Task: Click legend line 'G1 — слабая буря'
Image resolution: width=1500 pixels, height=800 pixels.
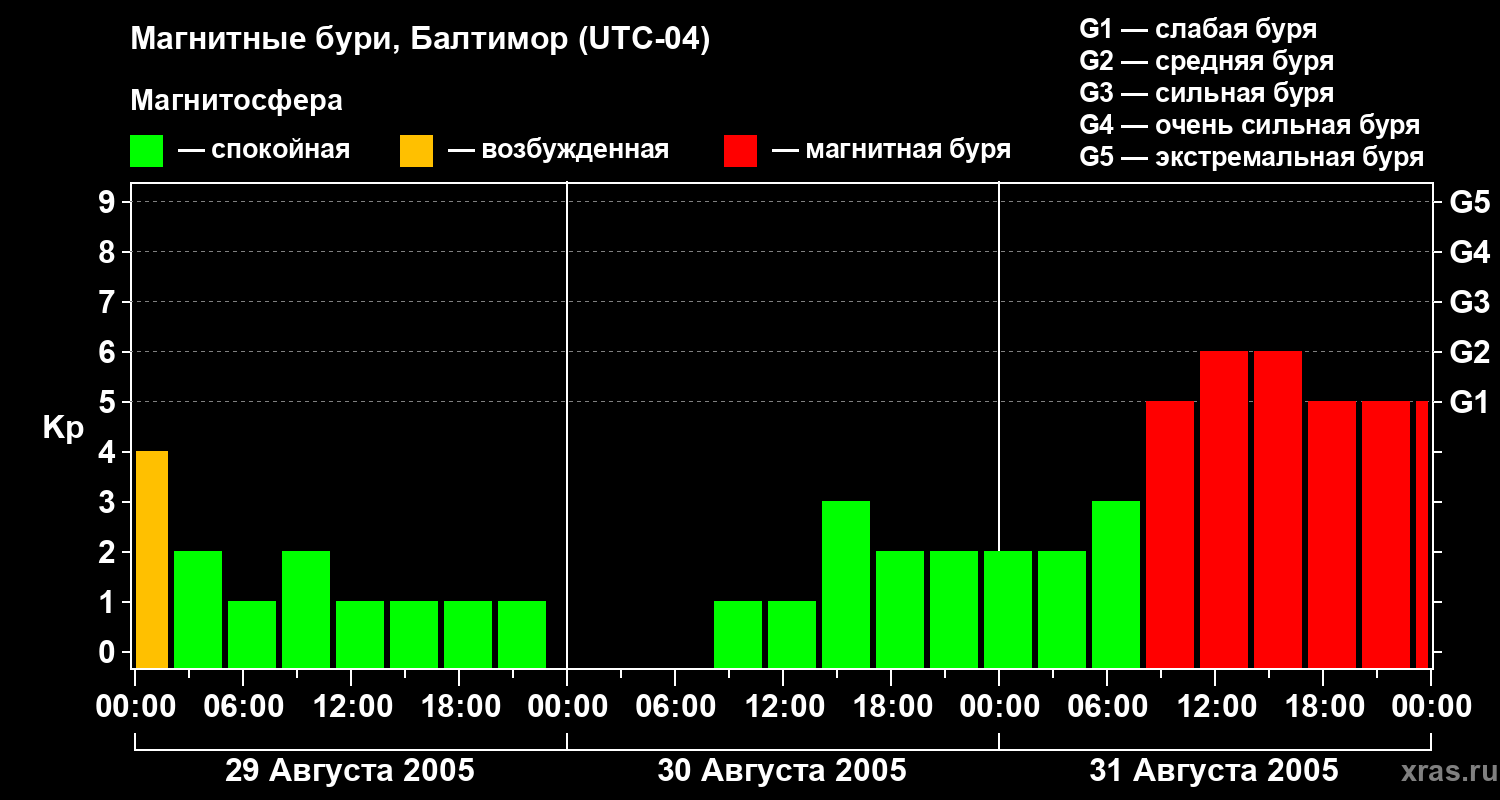Action: click(x=1198, y=29)
